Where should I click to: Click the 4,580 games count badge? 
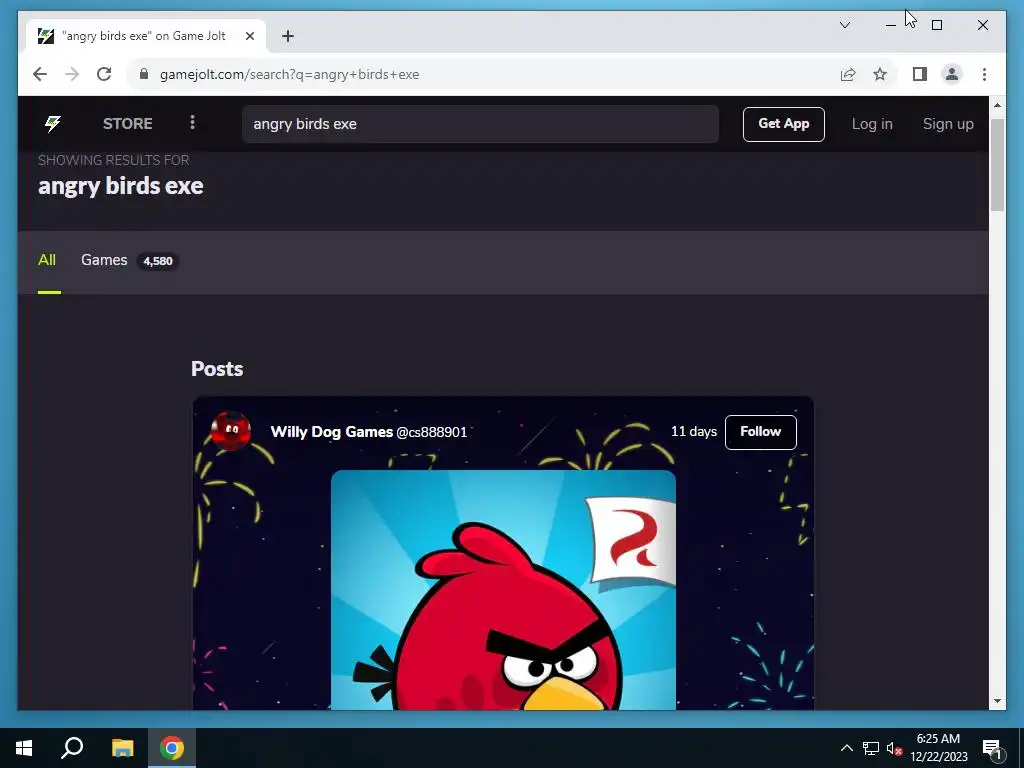[157, 261]
